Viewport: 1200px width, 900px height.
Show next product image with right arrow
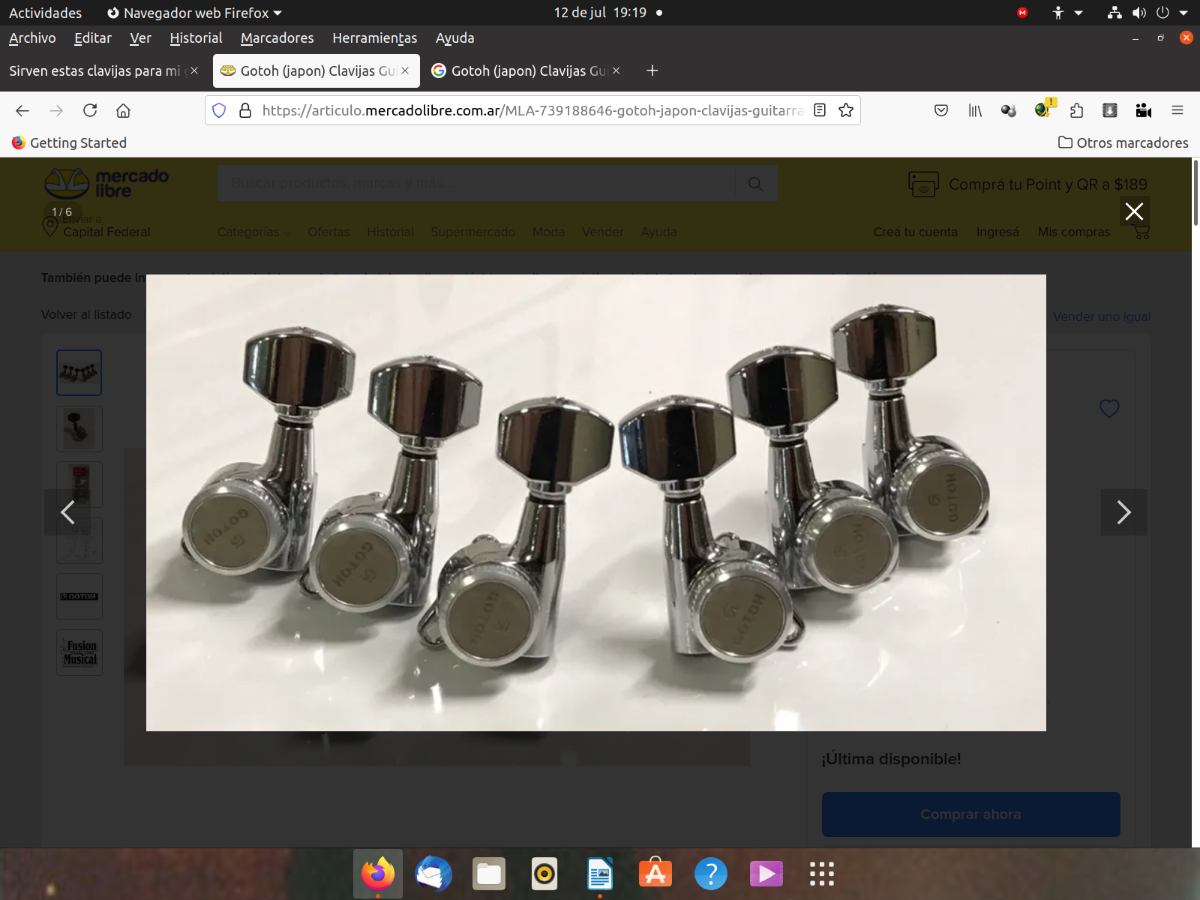[x=1123, y=513]
